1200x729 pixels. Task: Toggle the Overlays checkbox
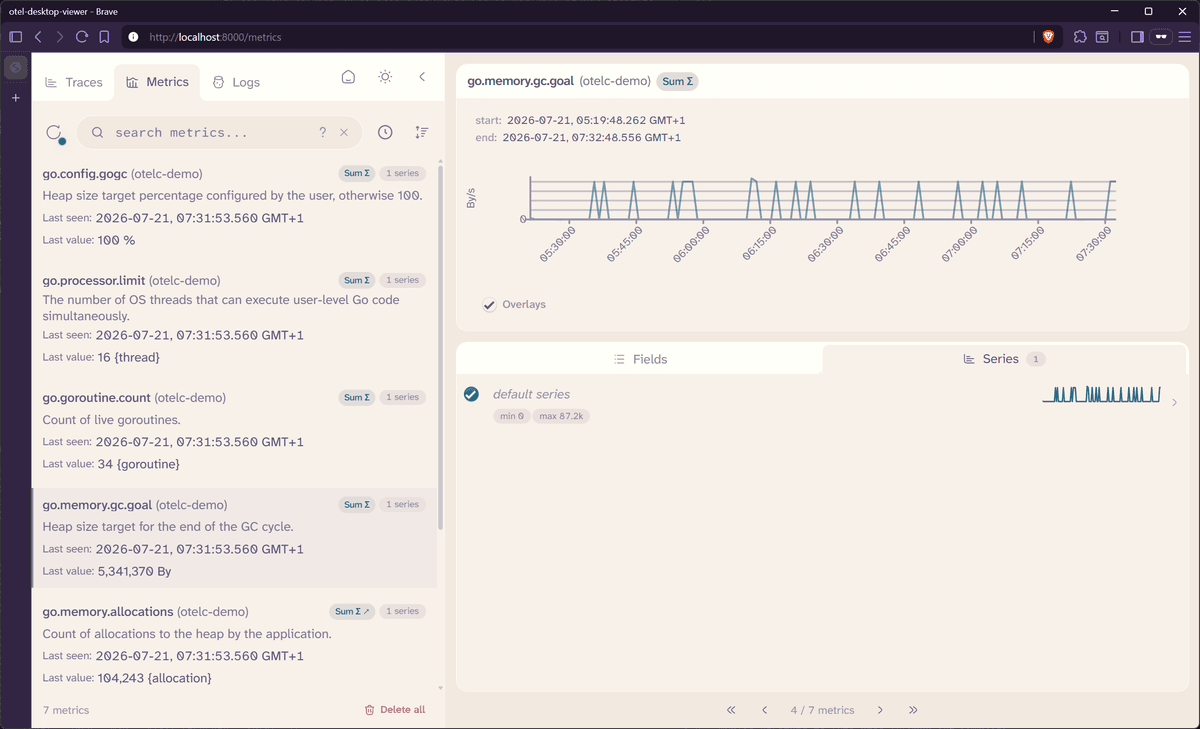click(489, 304)
